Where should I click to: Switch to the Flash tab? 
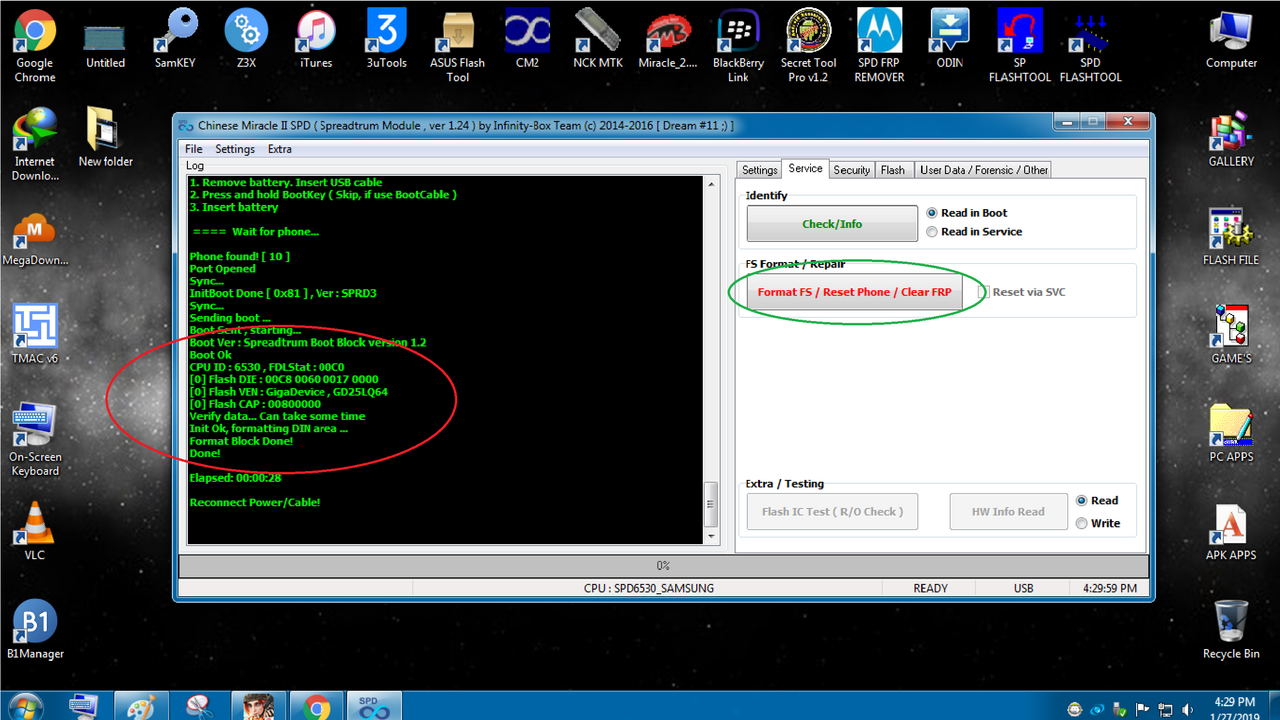coord(893,170)
